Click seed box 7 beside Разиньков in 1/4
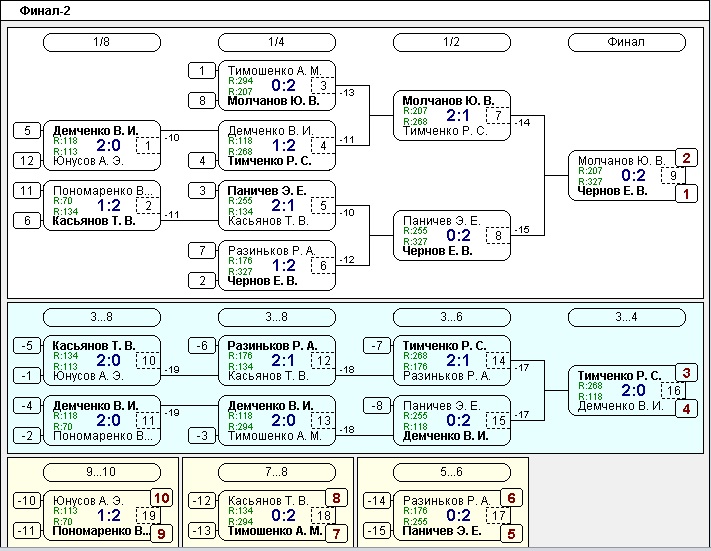The height and width of the screenshot is (551, 711). 202,250
